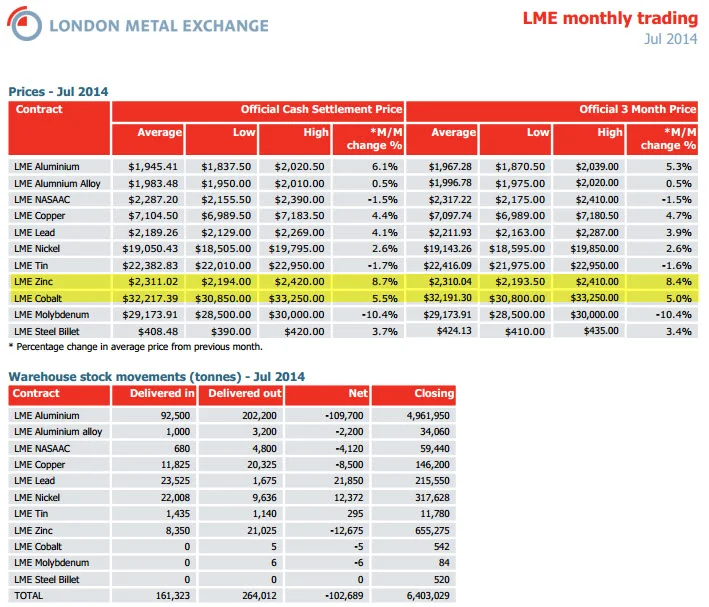Image resolution: width=709 pixels, height=607 pixels.
Task: Click NASAAC delivered in value 680
Action: [x=182, y=449]
